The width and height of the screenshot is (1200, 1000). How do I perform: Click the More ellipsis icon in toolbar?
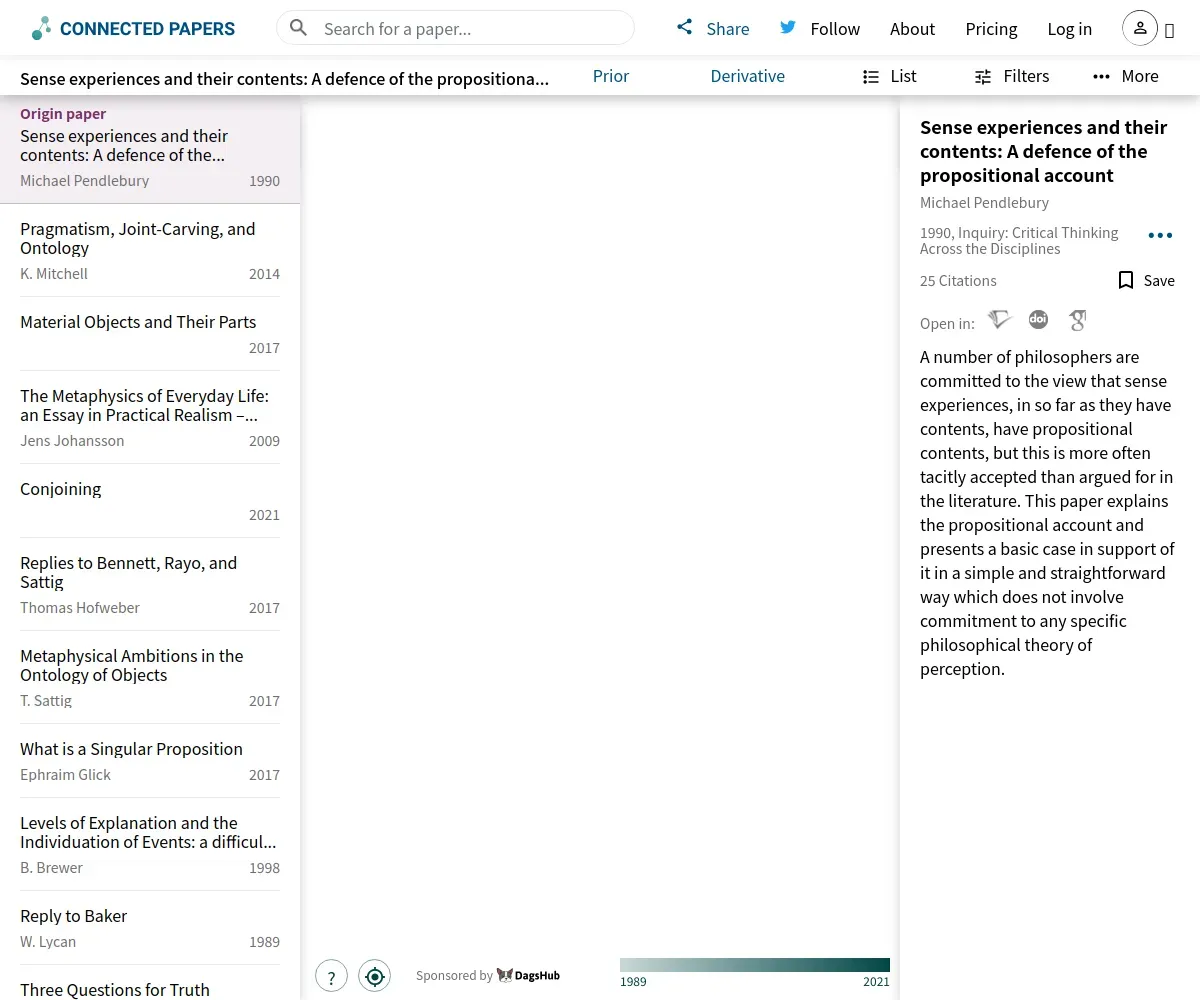tap(1101, 76)
